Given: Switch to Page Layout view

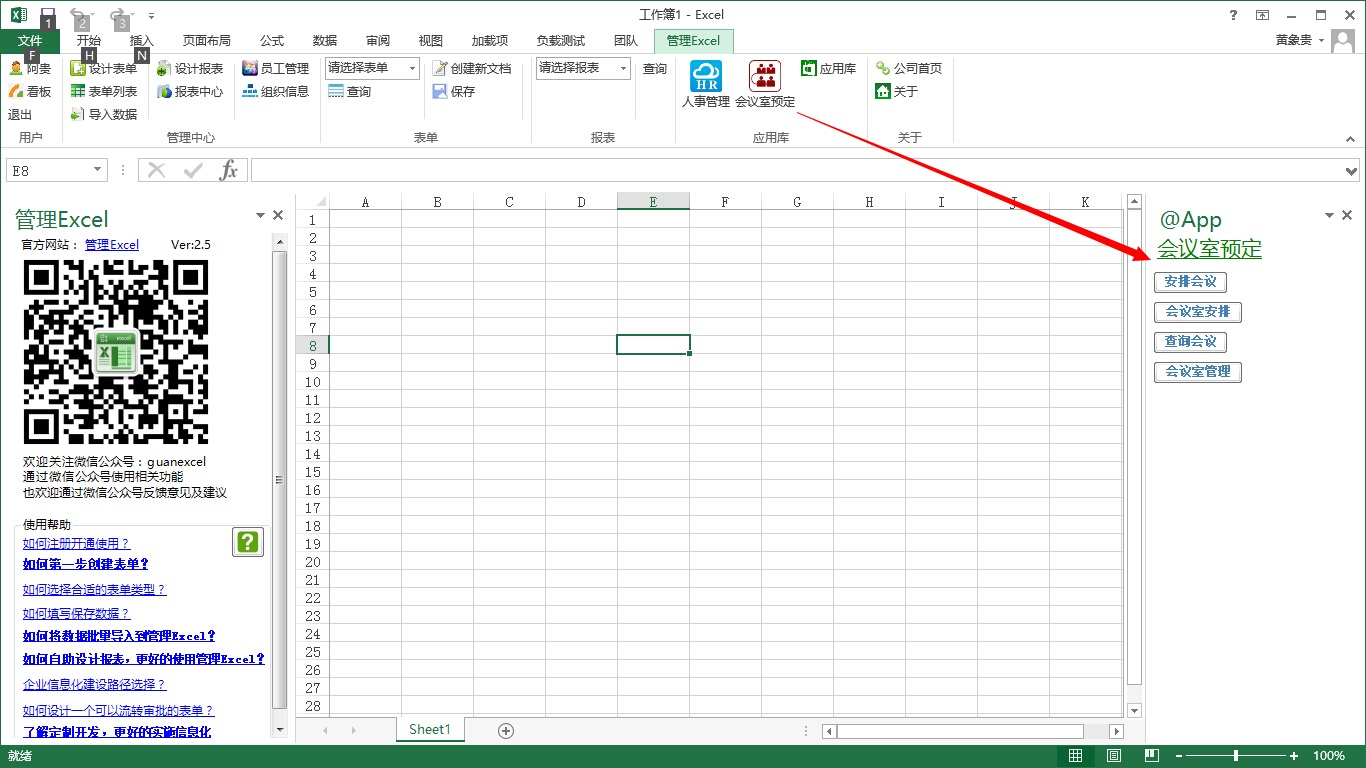Looking at the screenshot, I should 1114,755.
